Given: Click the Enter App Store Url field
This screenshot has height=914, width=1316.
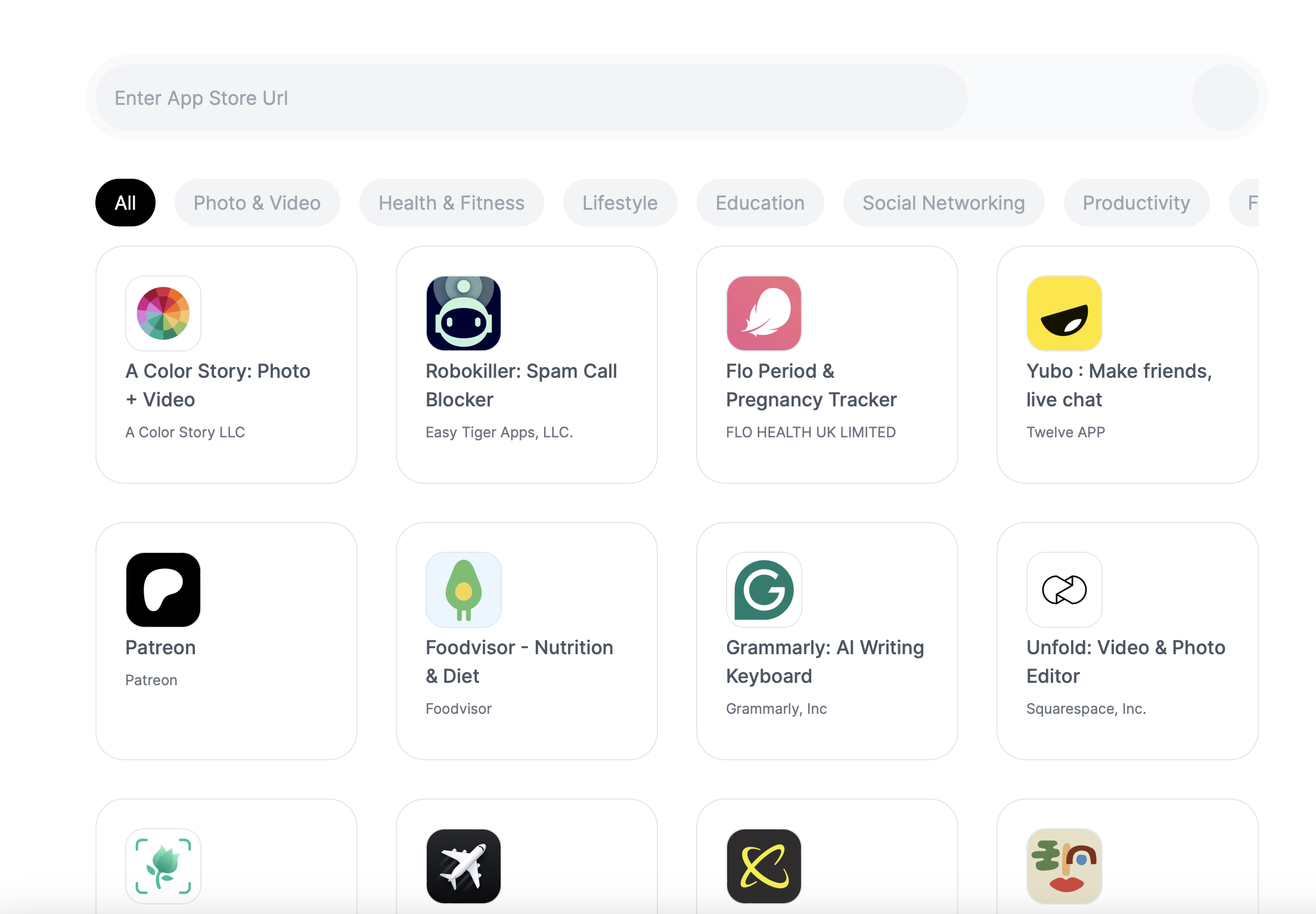Looking at the screenshot, I should click(530, 98).
